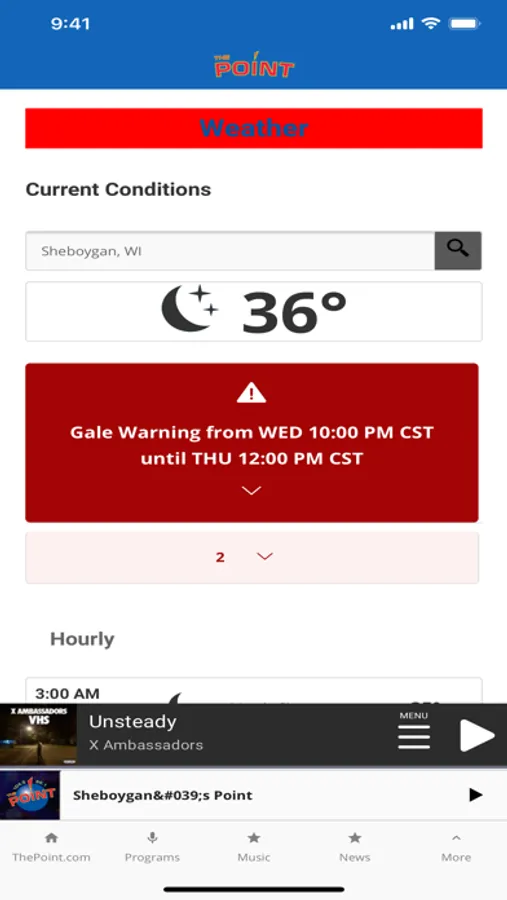
Task: Tap the moon and stars weather icon
Action: click(x=189, y=309)
